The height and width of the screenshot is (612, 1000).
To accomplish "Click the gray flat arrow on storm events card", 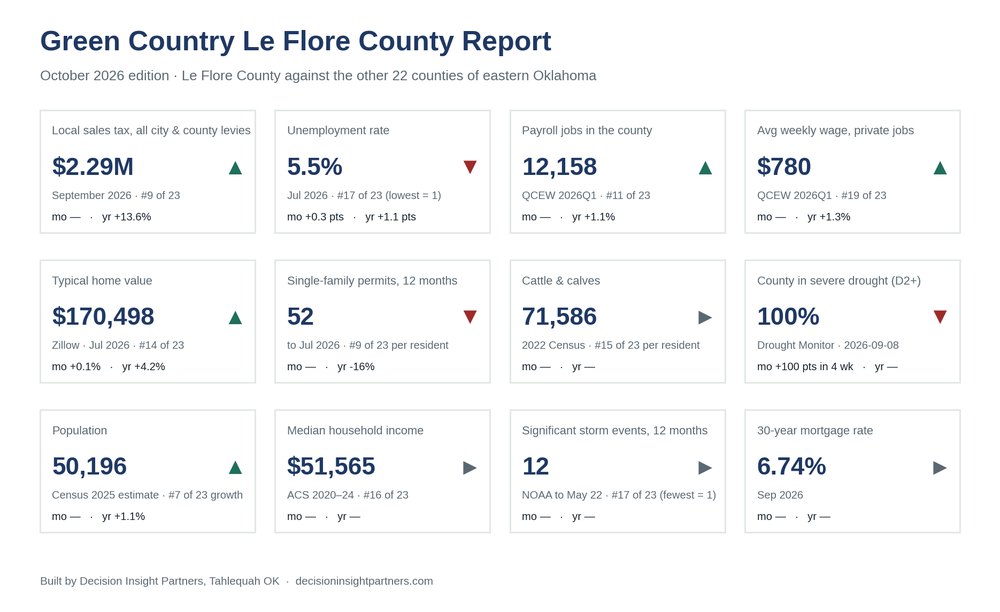I will point(705,468).
